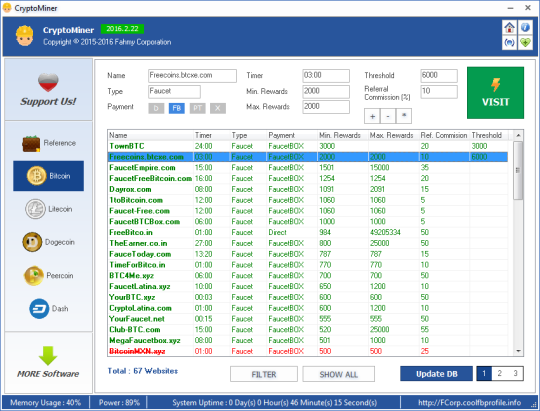Open the FCorp.coolfbprofile.info link
Screen dimensions: 540x411
(469, 402)
